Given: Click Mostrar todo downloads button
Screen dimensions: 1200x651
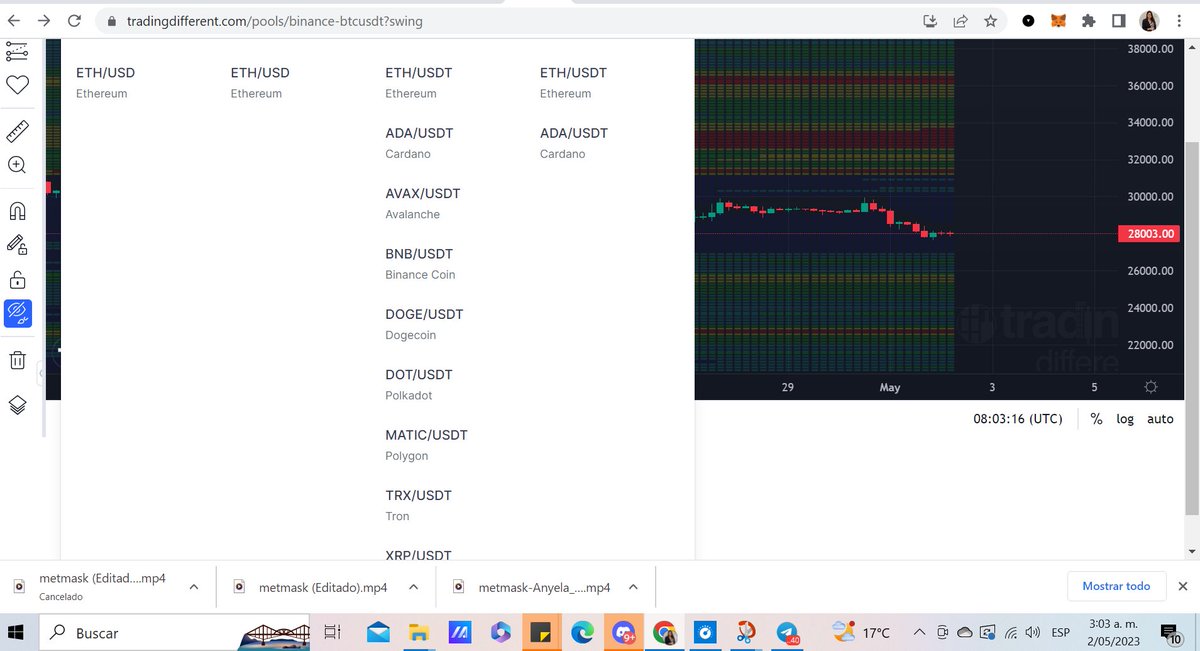Looking at the screenshot, I should [x=1116, y=586].
